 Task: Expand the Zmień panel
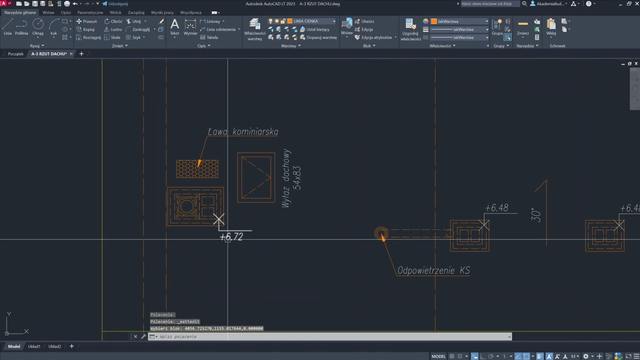point(120,46)
